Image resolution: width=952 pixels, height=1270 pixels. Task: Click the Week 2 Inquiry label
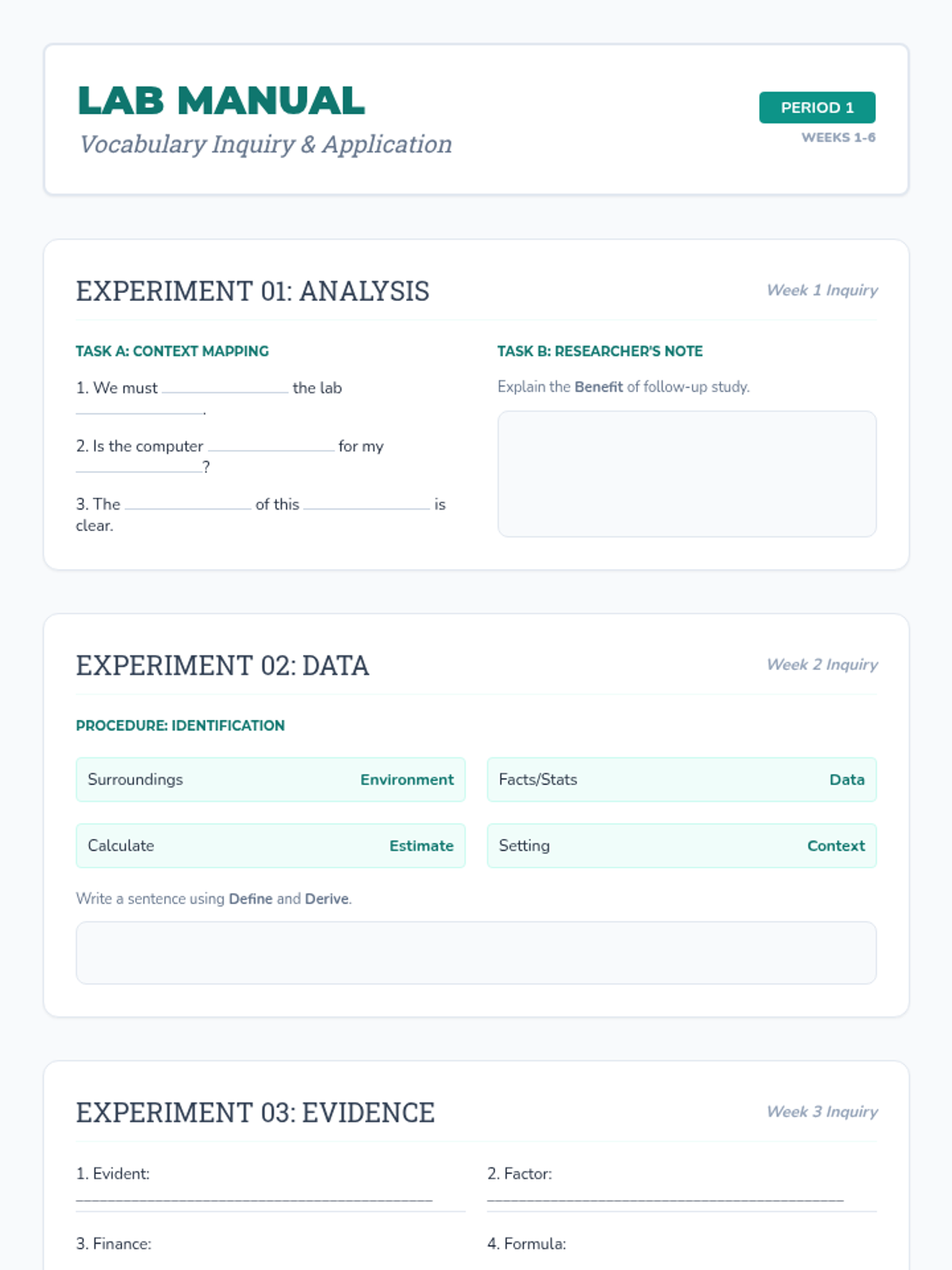822,664
